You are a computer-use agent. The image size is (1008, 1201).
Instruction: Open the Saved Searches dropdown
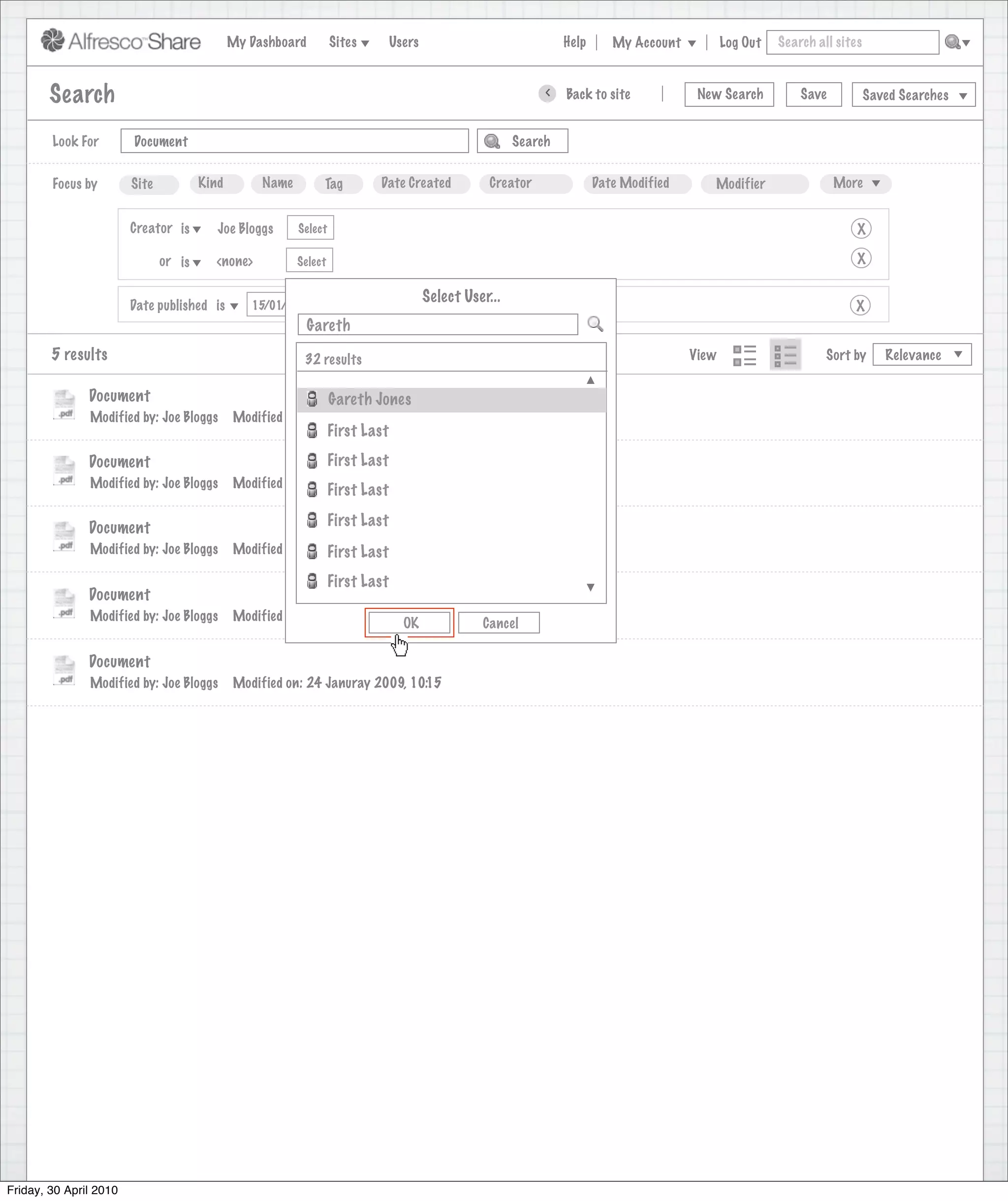913,95
